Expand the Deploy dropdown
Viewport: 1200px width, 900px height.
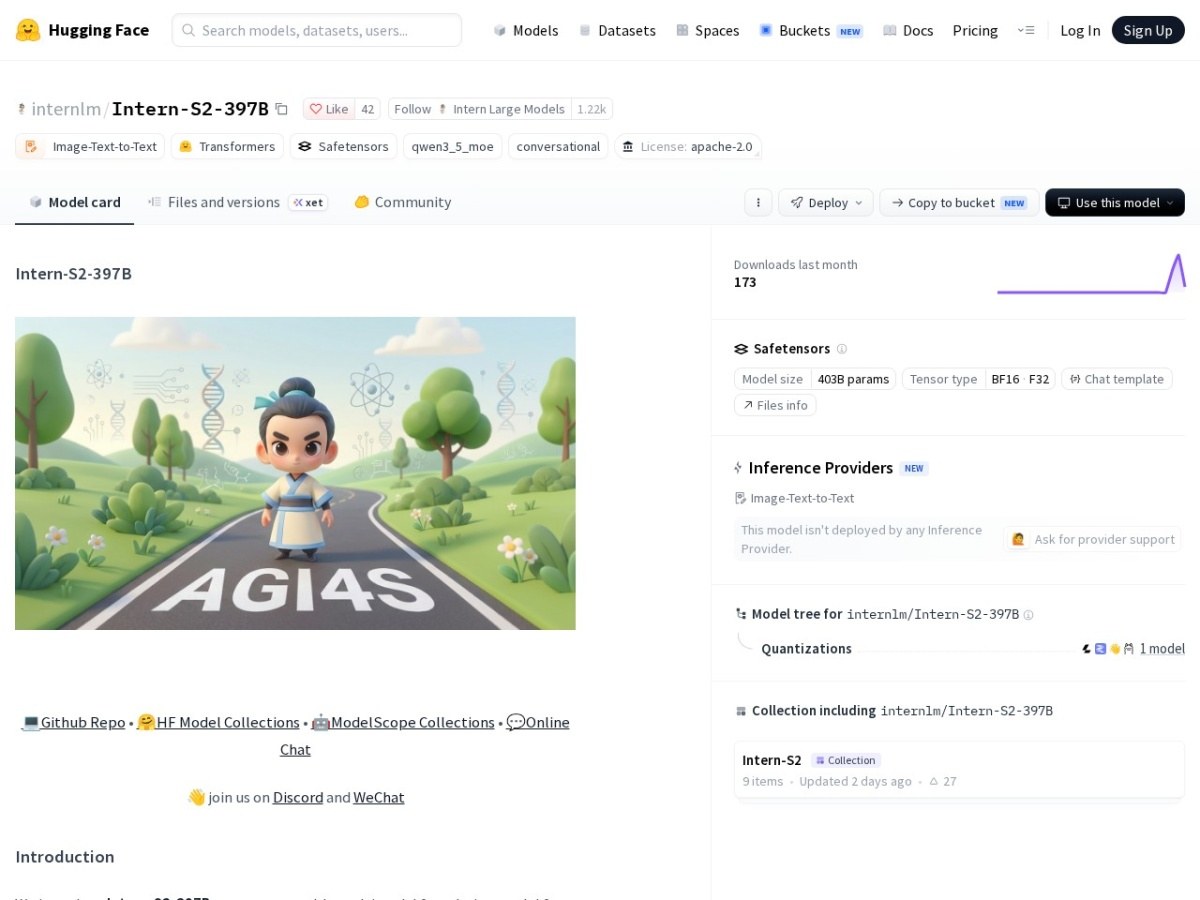(x=826, y=202)
